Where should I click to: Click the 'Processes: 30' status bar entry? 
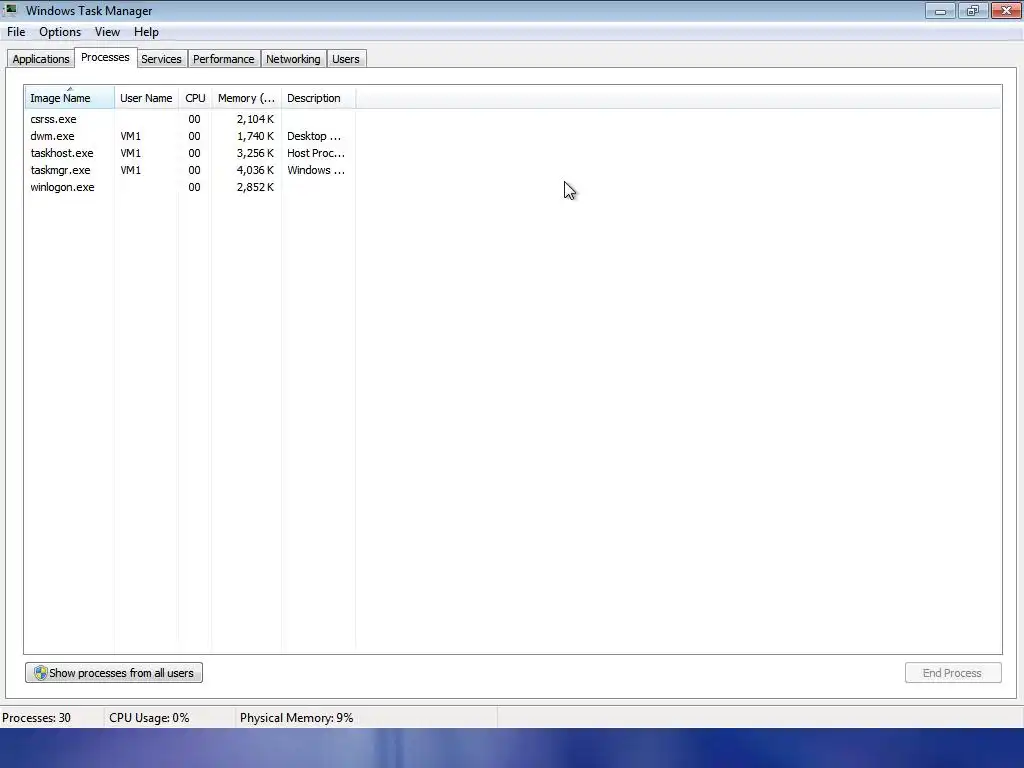click(x=37, y=718)
